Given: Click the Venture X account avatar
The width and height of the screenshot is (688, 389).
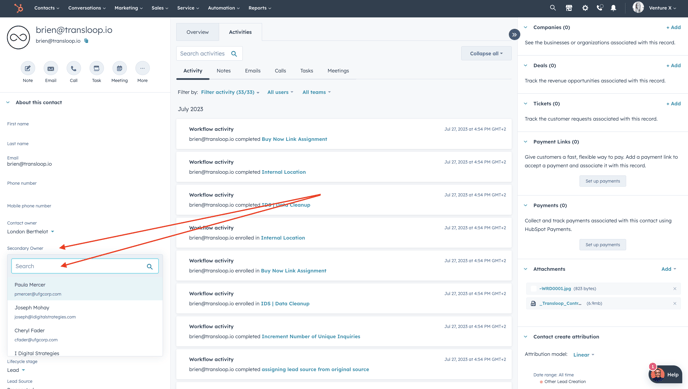Looking at the screenshot, I should pyautogui.click(x=638, y=7).
